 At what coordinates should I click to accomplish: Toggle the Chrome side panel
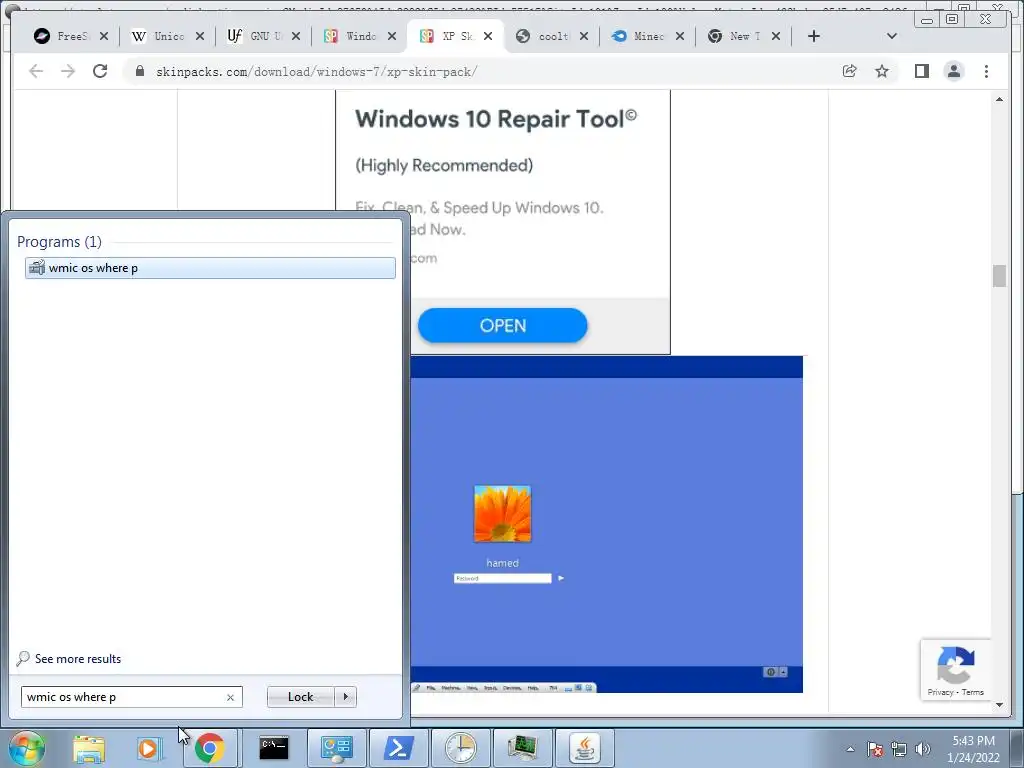pos(921,71)
